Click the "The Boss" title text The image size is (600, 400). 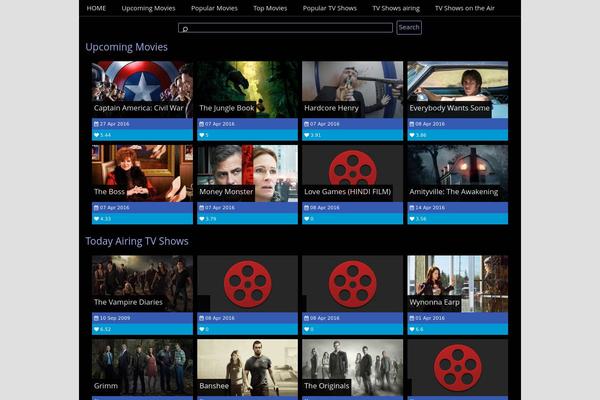pos(109,192)
